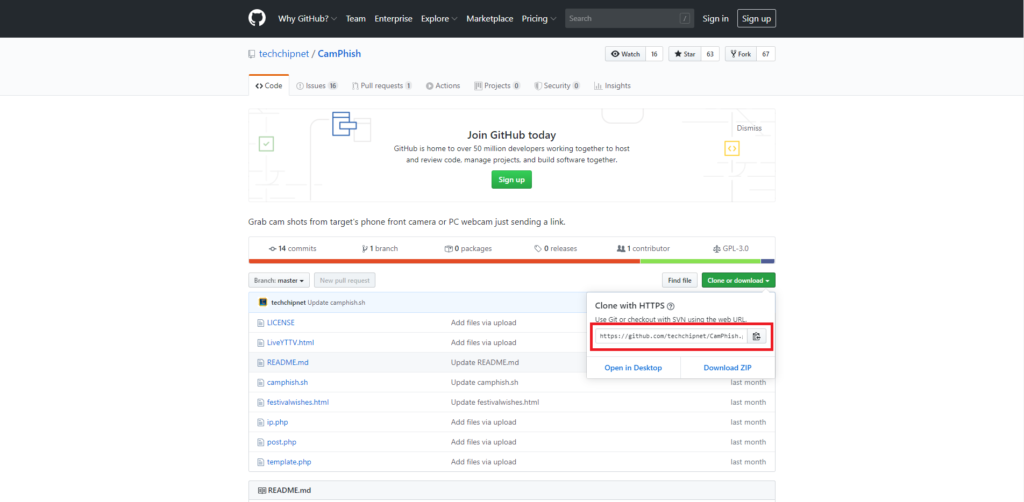
Task: Open the forks count 67
Action: coord(765,54)
